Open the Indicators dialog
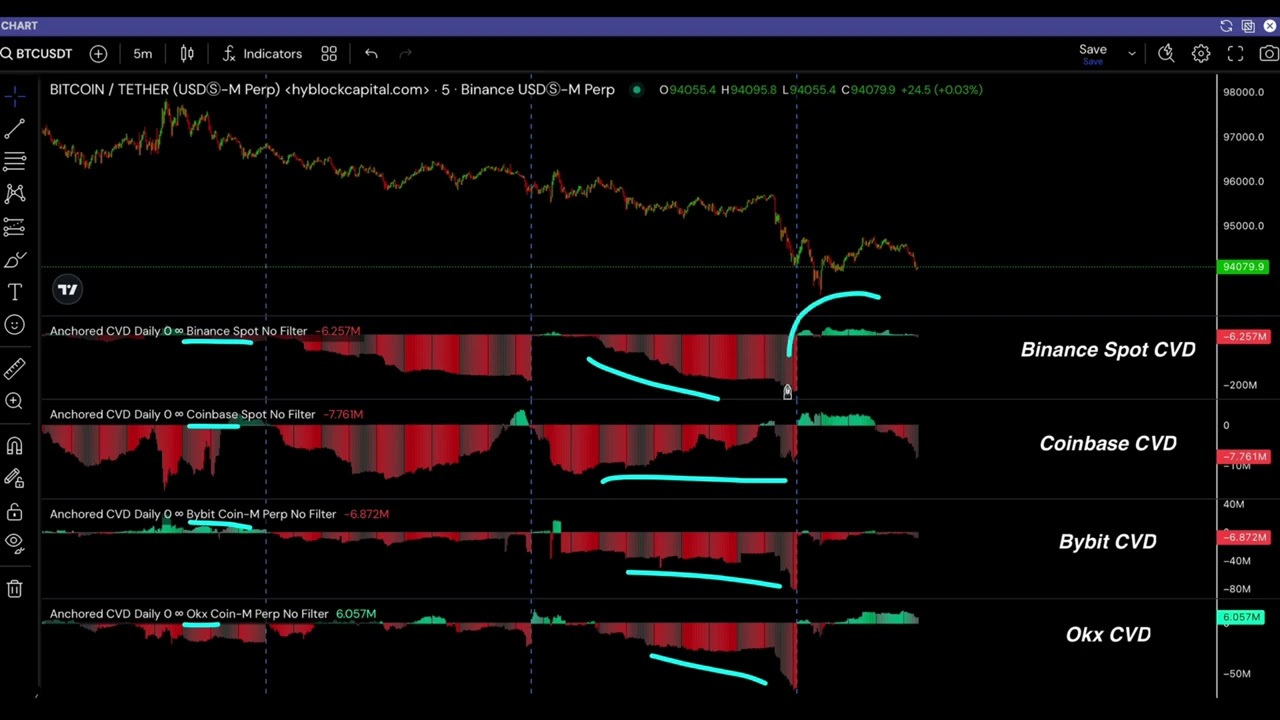 (x=262, y=54)
